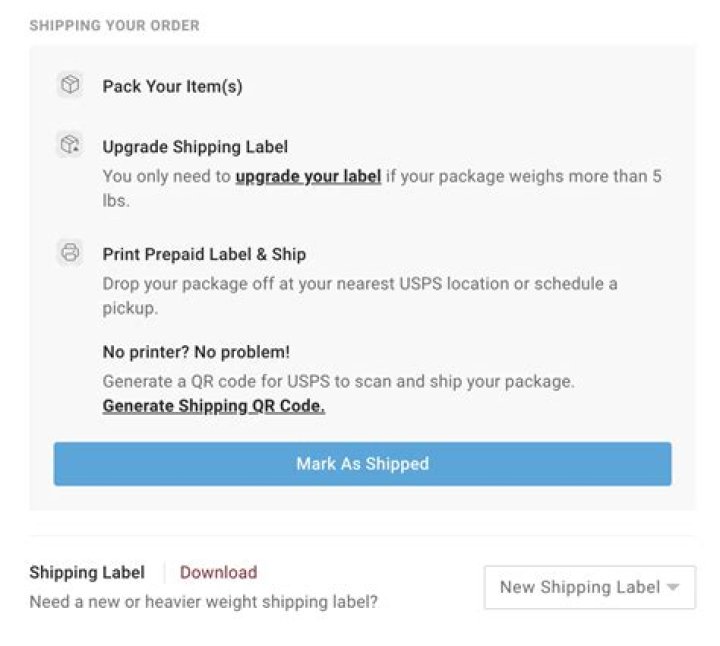Select "Print Prepaid Label & Ship" step heading
This screenshot has width=720, height=646.
pyautogui.click(x=204, y=254)
